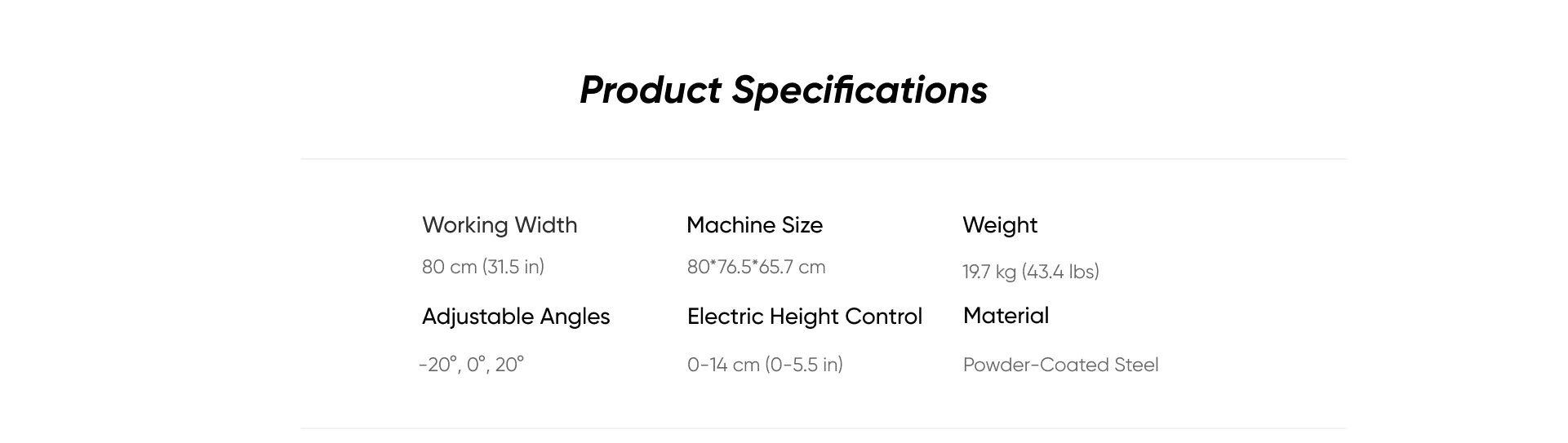Click the word "Product" in the heading

coord(651,90)
